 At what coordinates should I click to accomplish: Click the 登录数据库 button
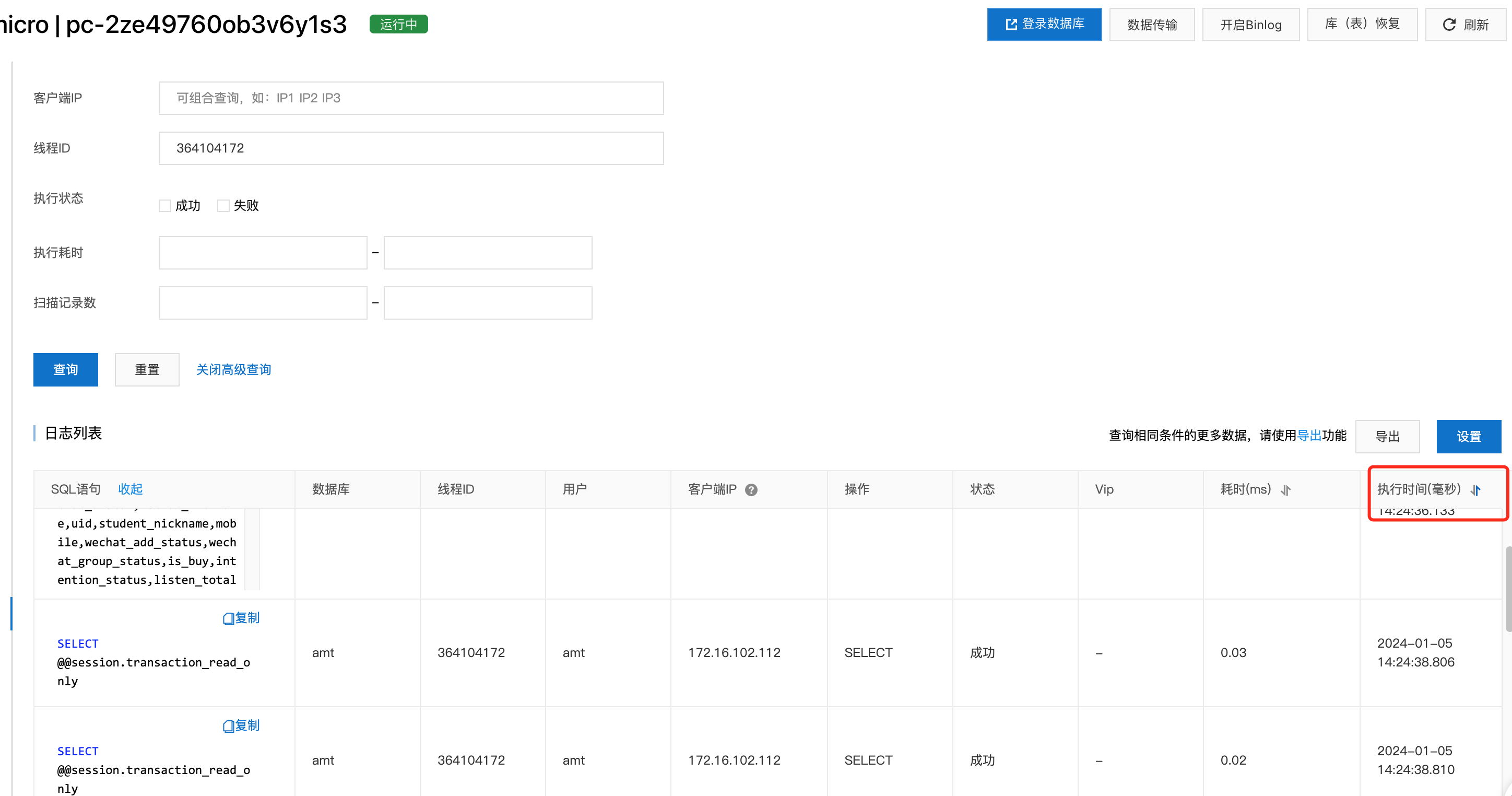tap(1044, 24)
